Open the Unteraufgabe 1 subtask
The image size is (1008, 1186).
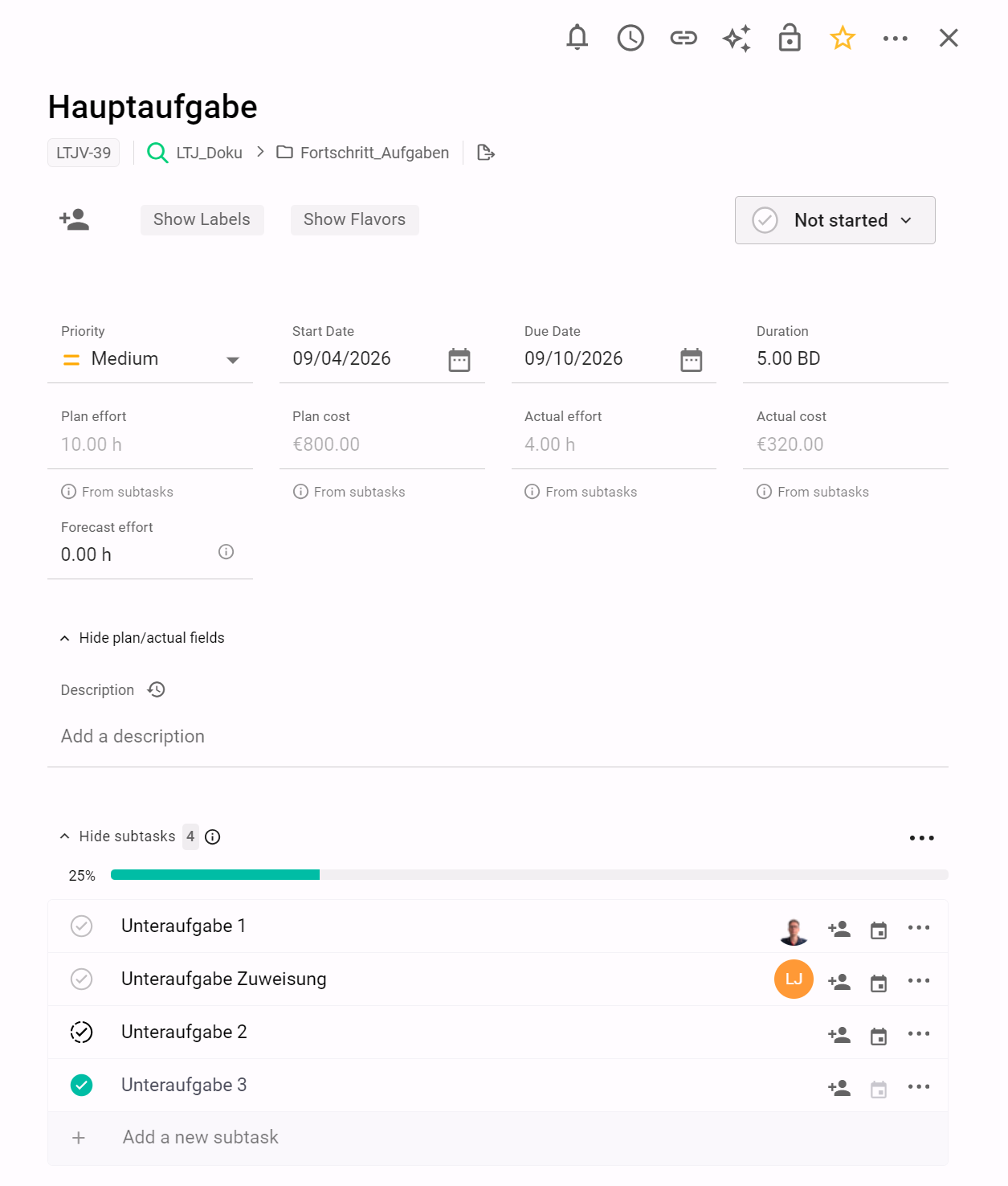pos(184,926)
